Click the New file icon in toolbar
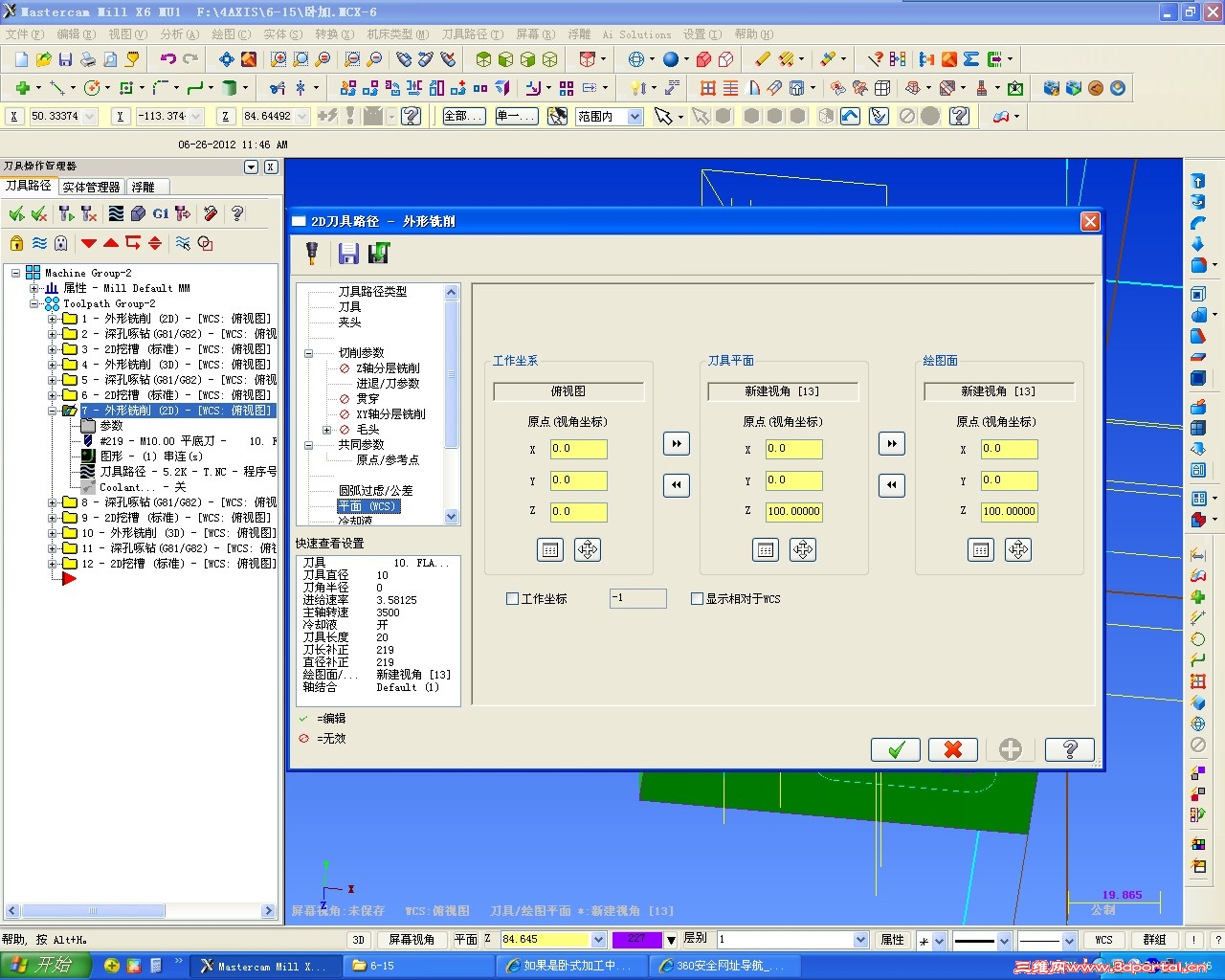Image resolution: width=1225 pixels, height=980 pixels. click(x=21, y=59)
